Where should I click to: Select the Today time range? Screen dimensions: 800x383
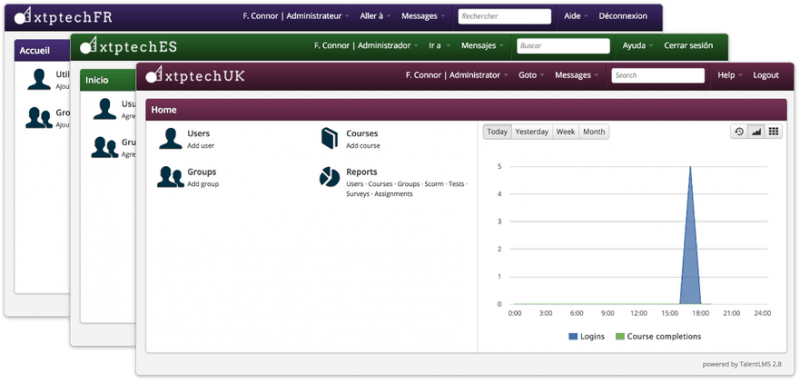point(497,132)
